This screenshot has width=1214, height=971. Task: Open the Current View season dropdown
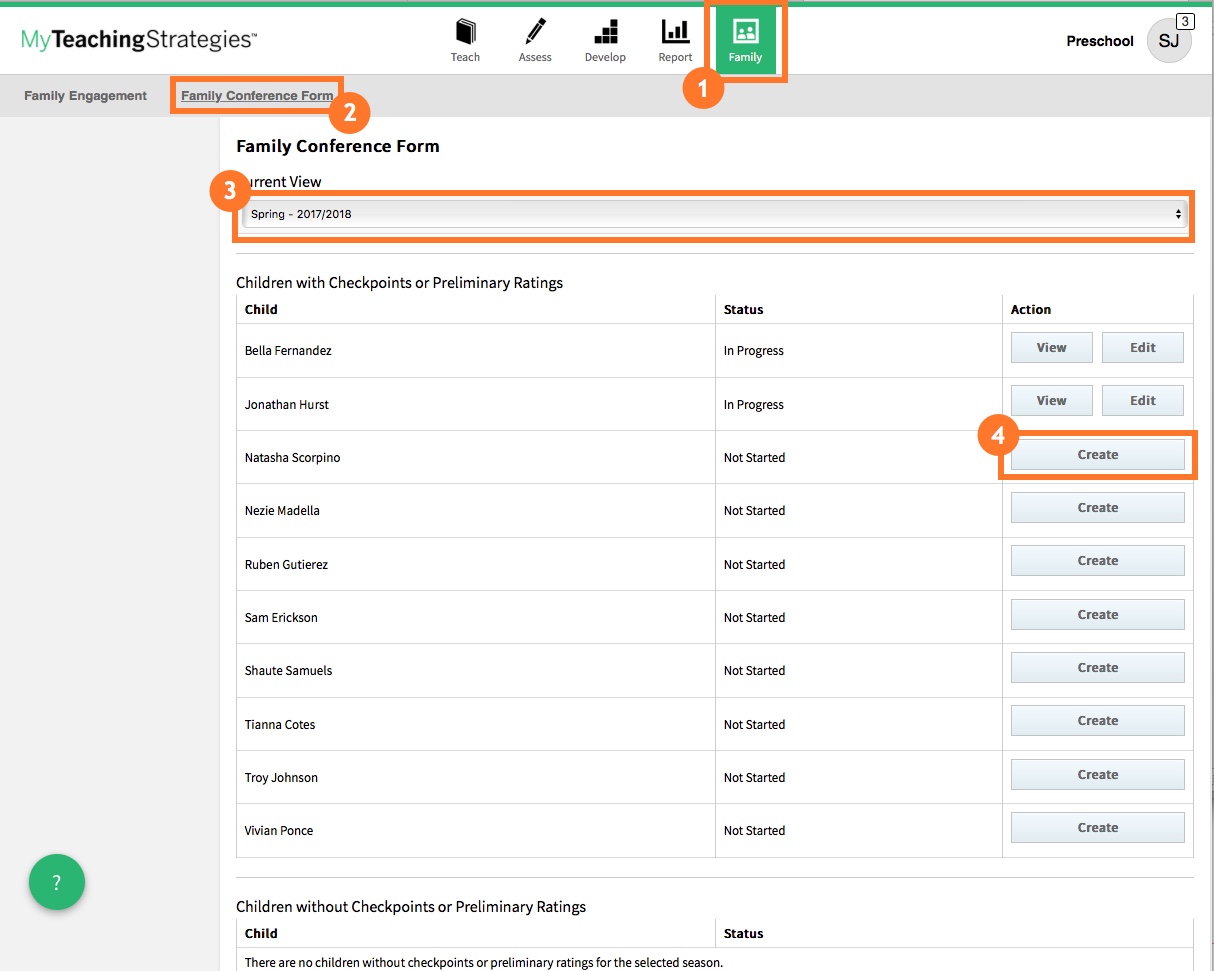point(713,214)
